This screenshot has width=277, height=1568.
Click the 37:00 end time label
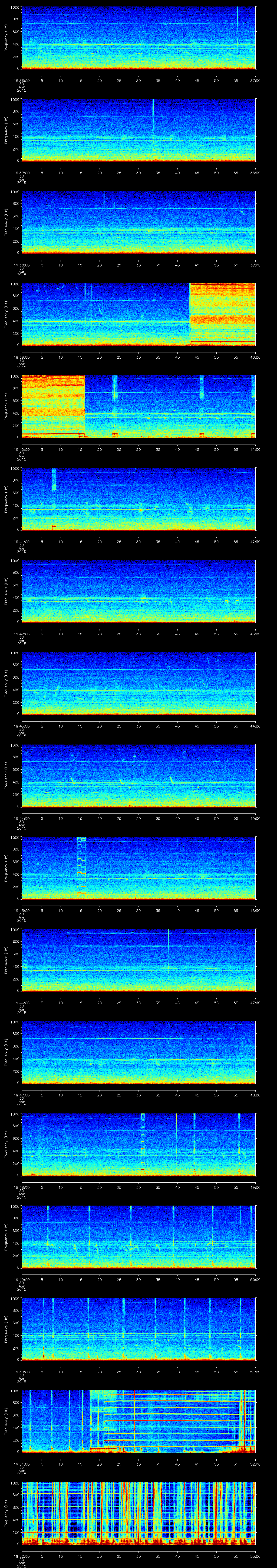[255, 81]
